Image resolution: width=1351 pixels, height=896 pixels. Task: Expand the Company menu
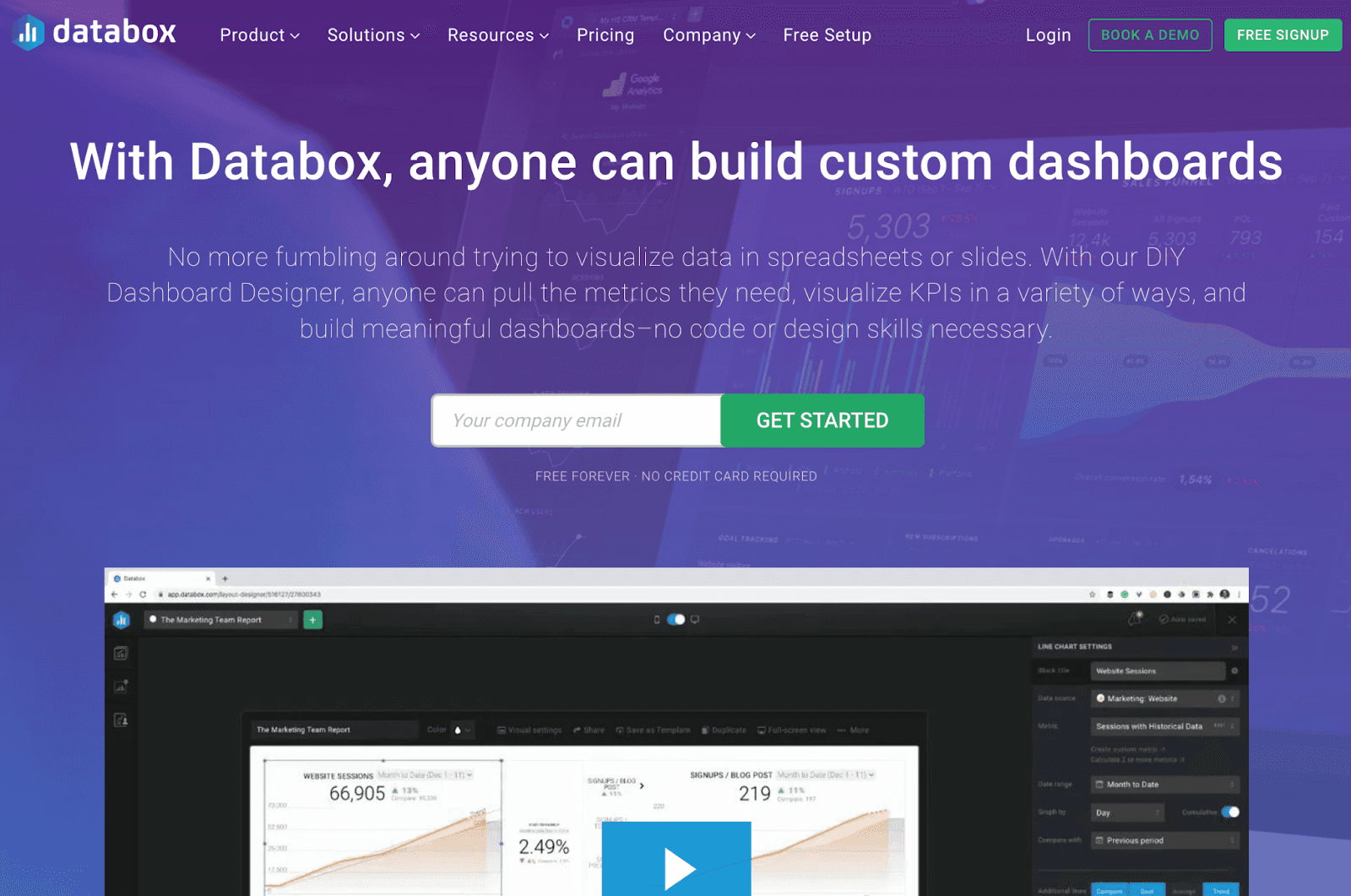point(709,35)
